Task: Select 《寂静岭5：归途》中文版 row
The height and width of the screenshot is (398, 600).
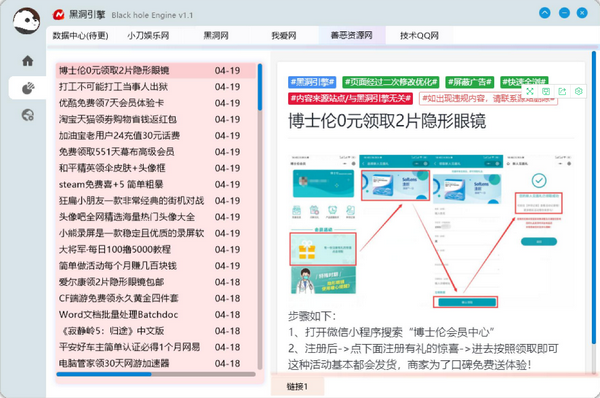Action: tap(156, 331)
